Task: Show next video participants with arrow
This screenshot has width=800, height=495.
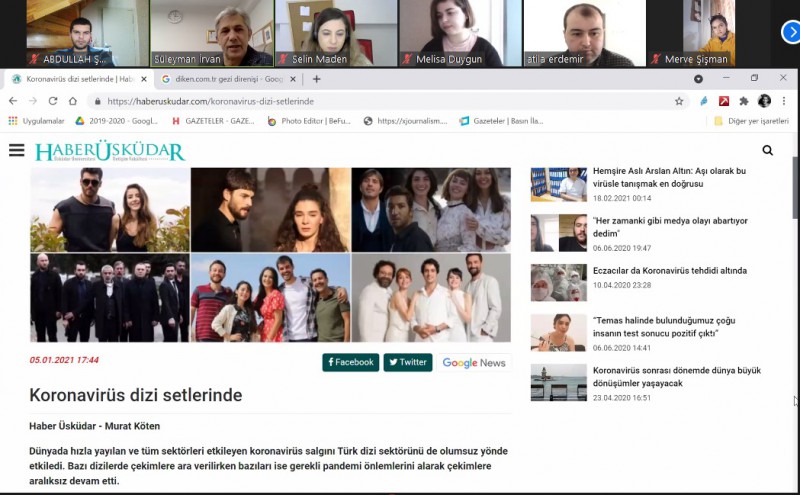Action: (x=789, y=32)
